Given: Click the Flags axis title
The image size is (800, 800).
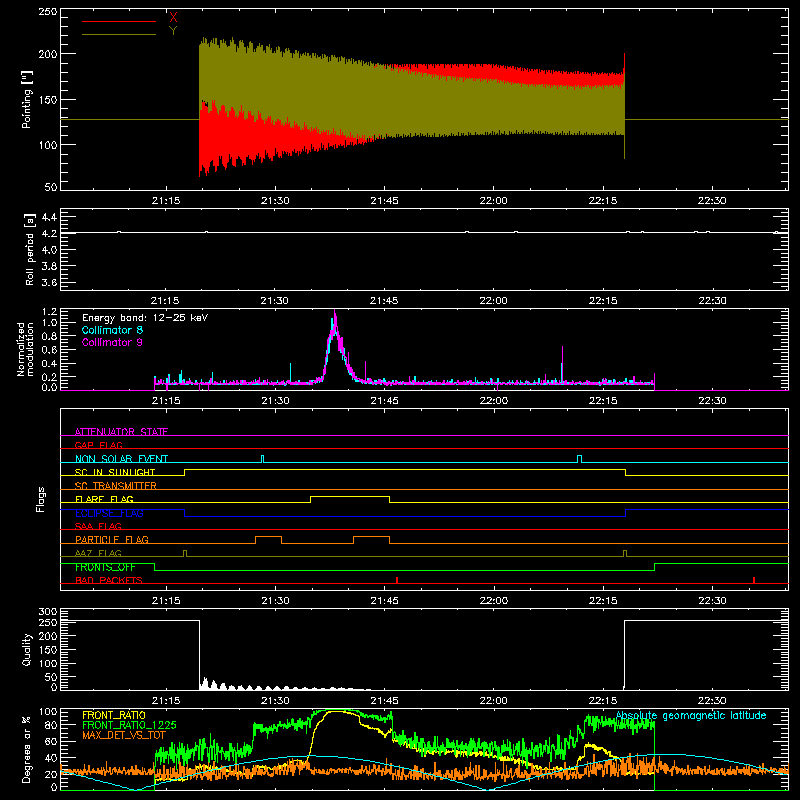Looking at the screenshot, I should click(x=40, y=499).
